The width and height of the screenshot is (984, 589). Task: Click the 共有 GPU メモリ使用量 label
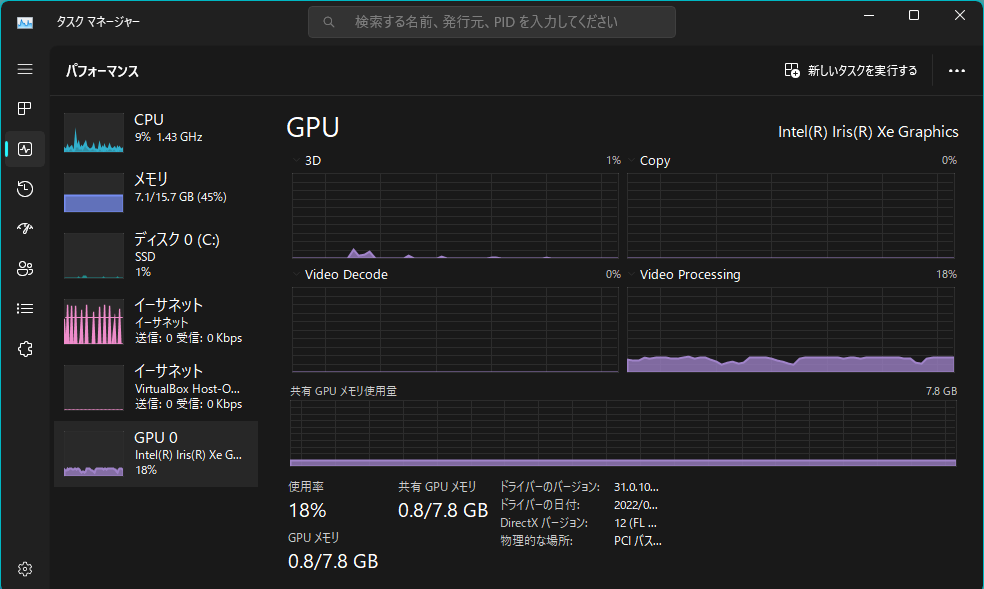click(343, 391)
